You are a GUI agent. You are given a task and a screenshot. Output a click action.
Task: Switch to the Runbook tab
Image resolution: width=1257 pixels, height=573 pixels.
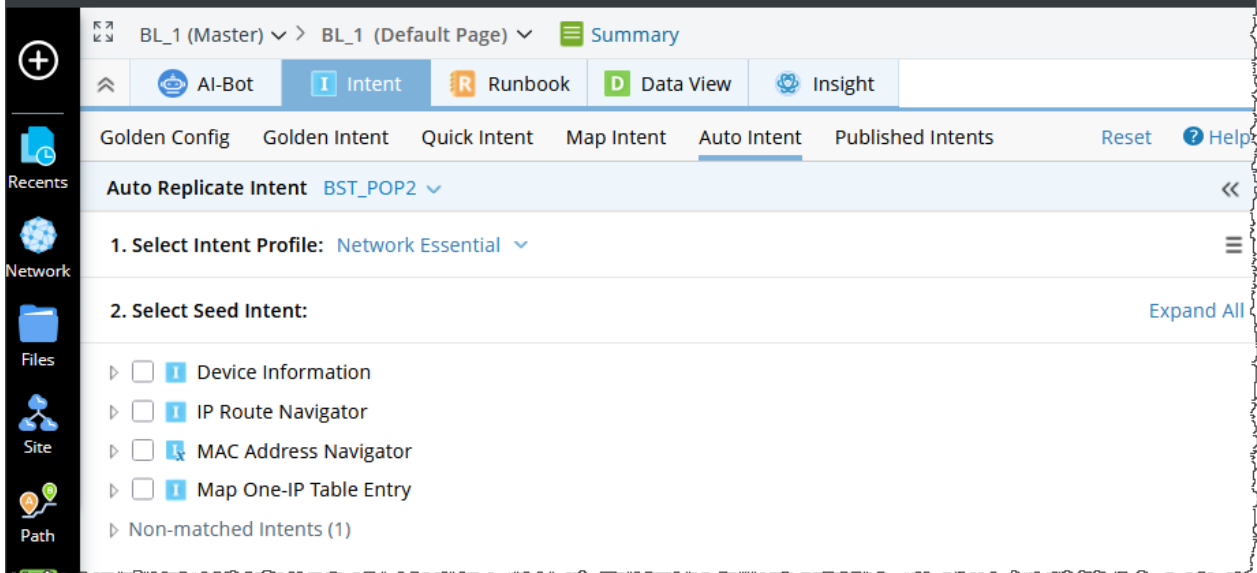pyautogui.click(x=509, y=84)
